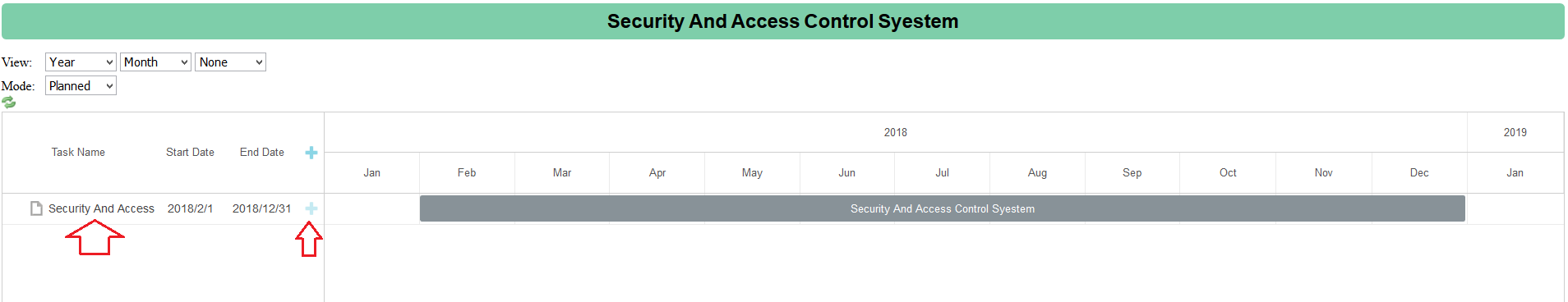1568x302 pixels.
Task: Open the None view dropdown
Action: (x=230, y=62)
